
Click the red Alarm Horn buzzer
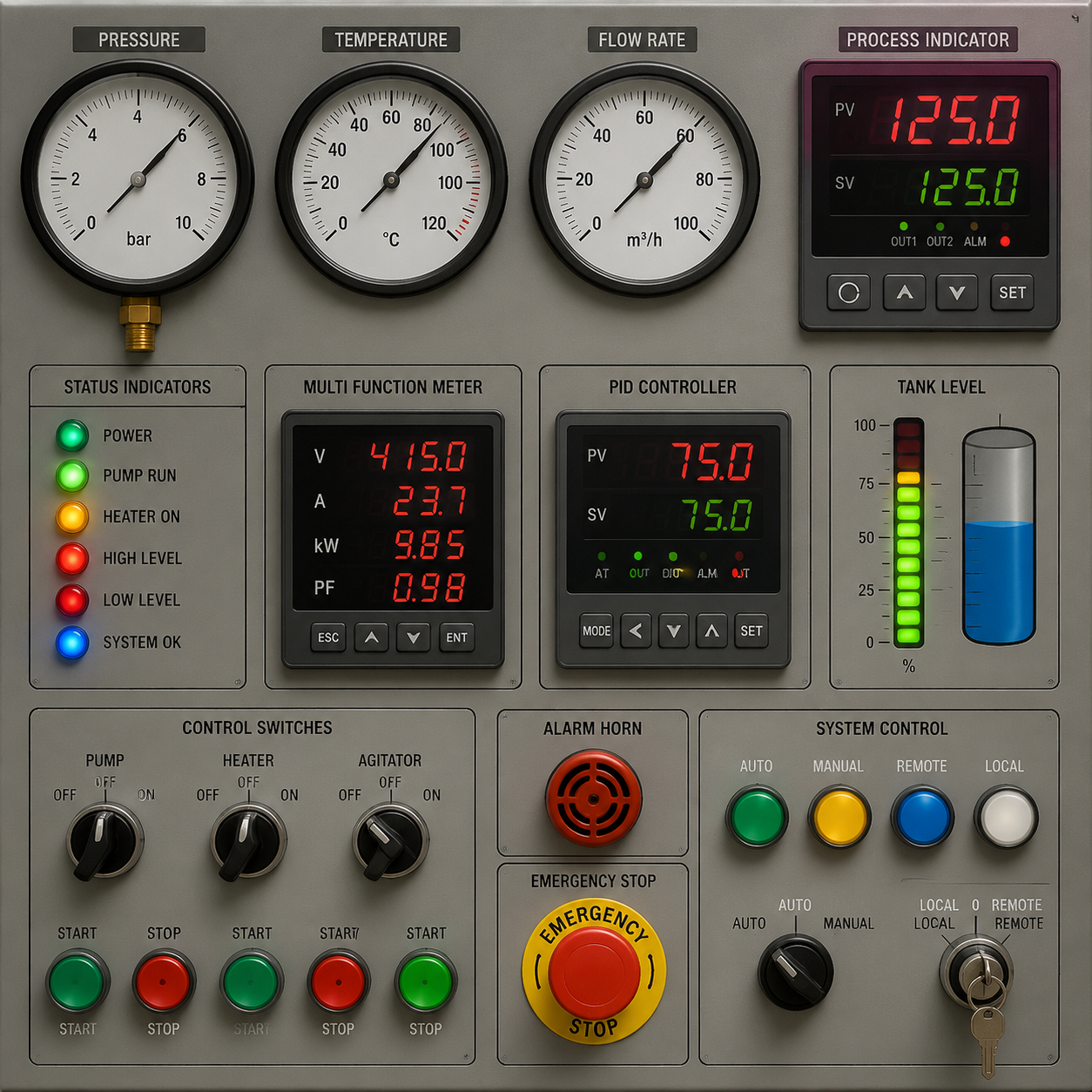[594, 799]
